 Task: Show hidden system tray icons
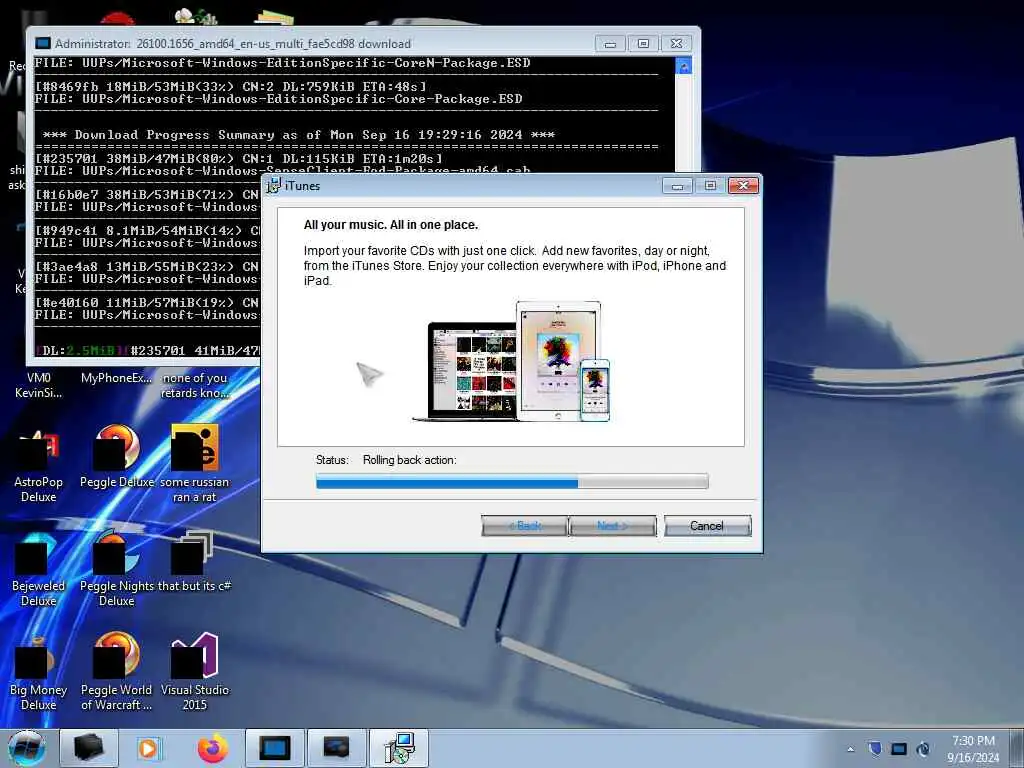pos(850,749)
